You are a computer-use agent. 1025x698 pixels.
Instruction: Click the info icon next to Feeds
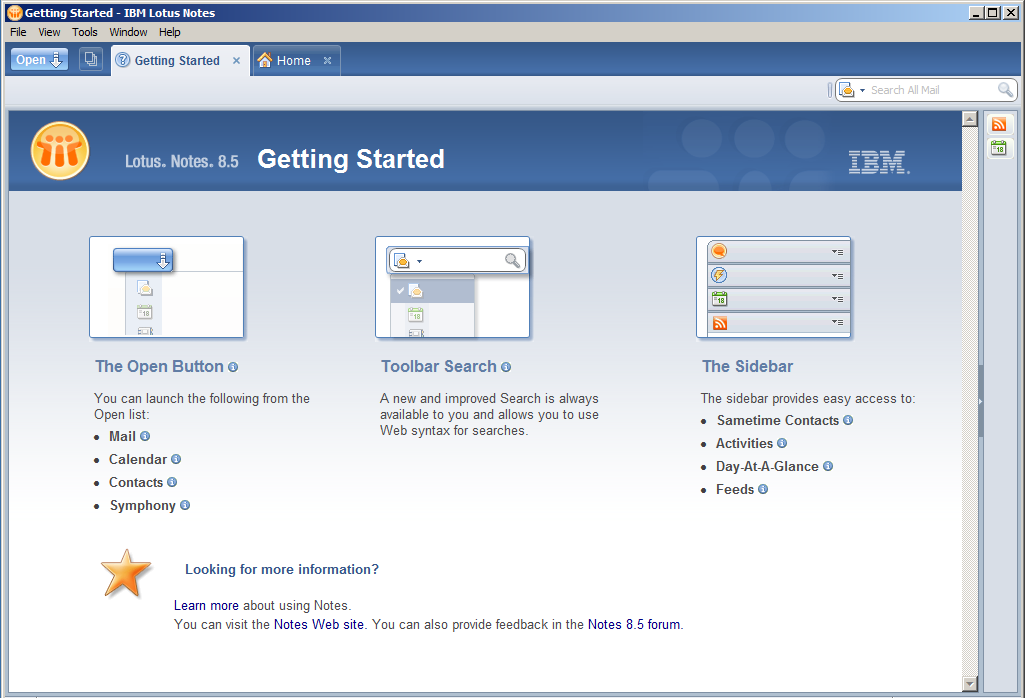(x=763, y=489)
